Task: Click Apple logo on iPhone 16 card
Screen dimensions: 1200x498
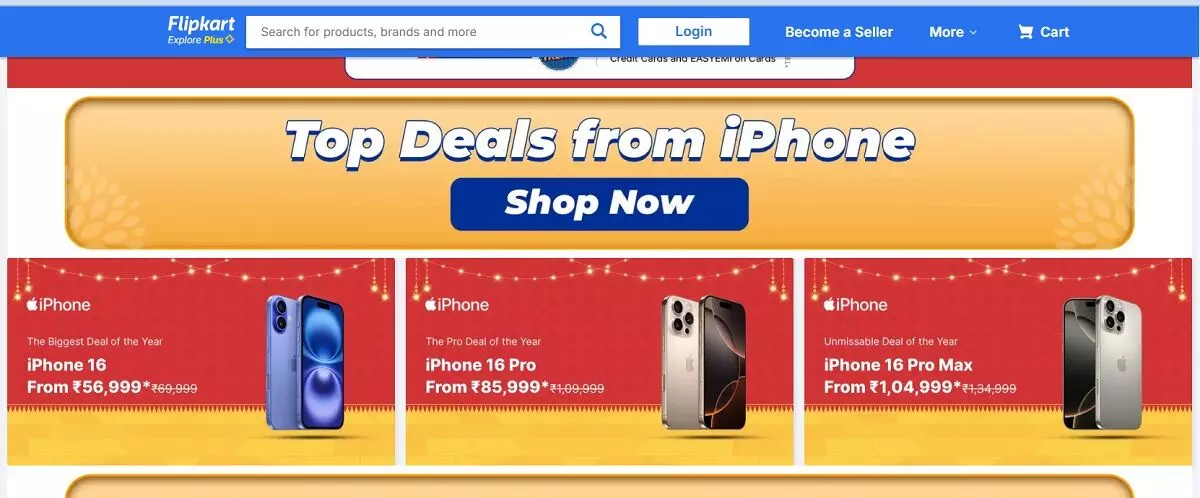Action: pyautogui.click(x=32, y=304)
